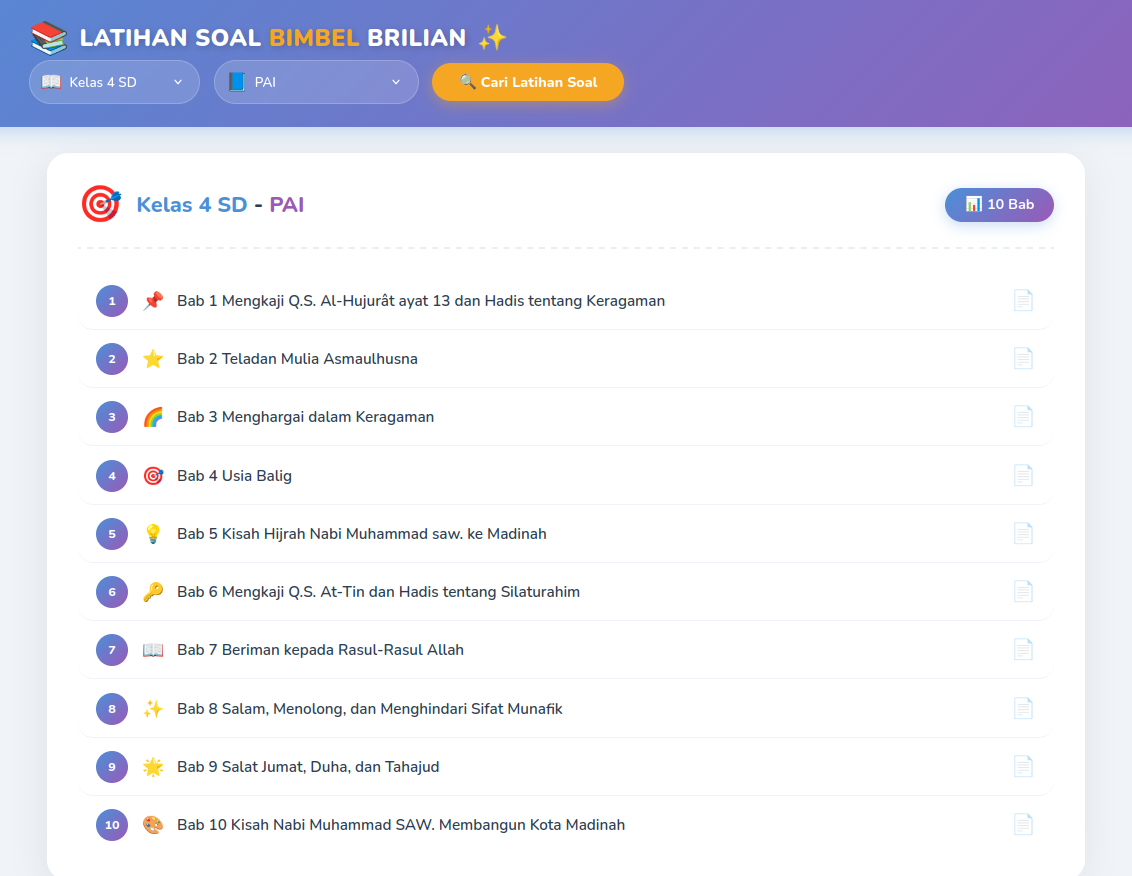
Task: Open Bab 3 Menghargai dalam Keragaman
Action: 565,417
